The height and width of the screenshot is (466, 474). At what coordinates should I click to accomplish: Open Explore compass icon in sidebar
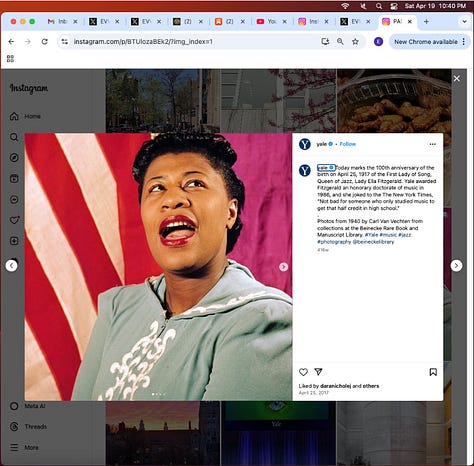click(x=14, y=158)
